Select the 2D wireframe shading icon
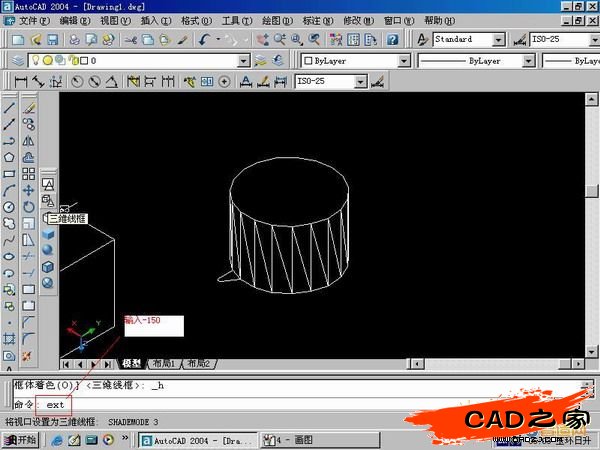 tap(48, 185)
